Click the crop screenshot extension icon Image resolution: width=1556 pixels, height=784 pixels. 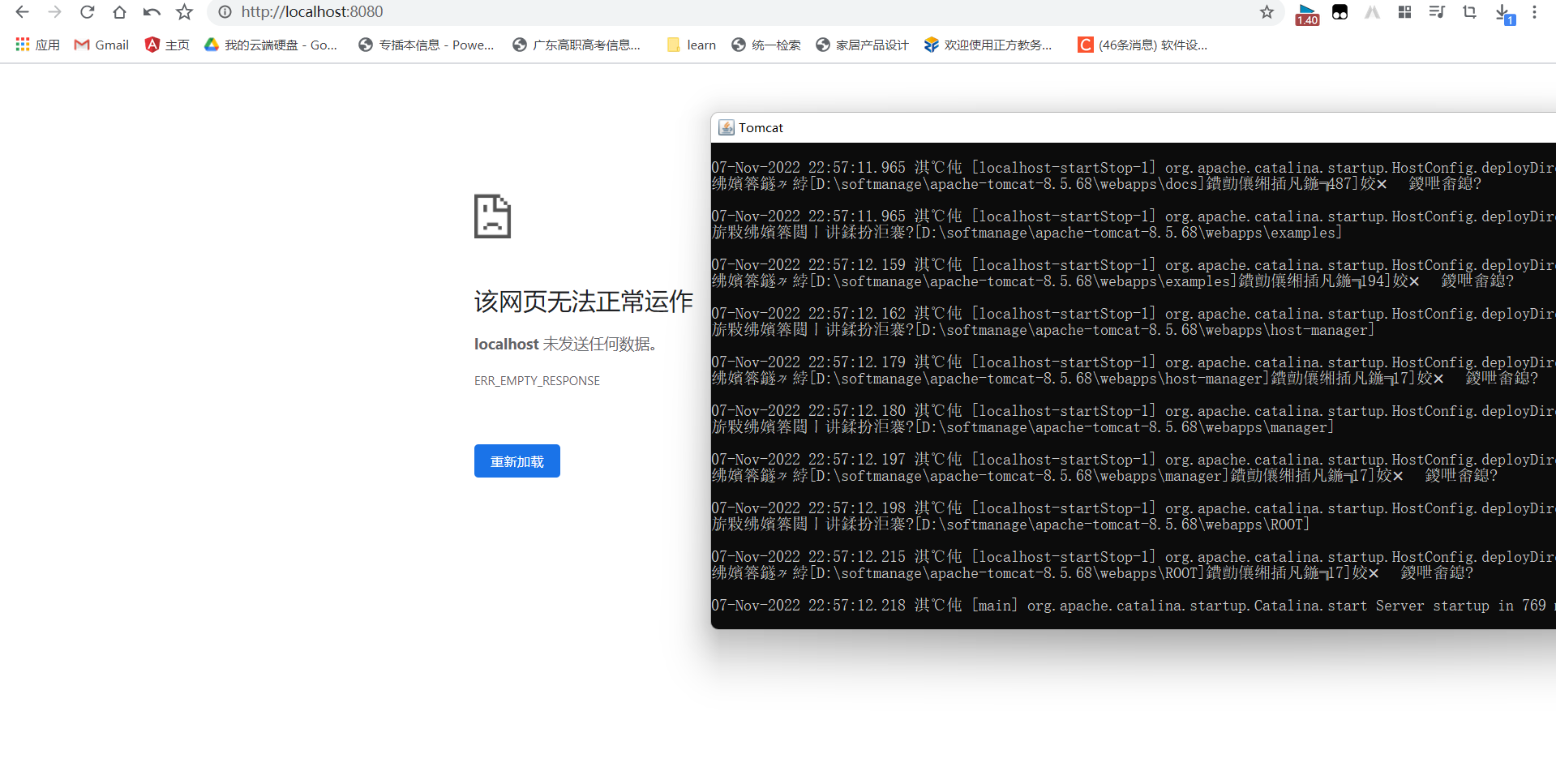coord(1469,12)
